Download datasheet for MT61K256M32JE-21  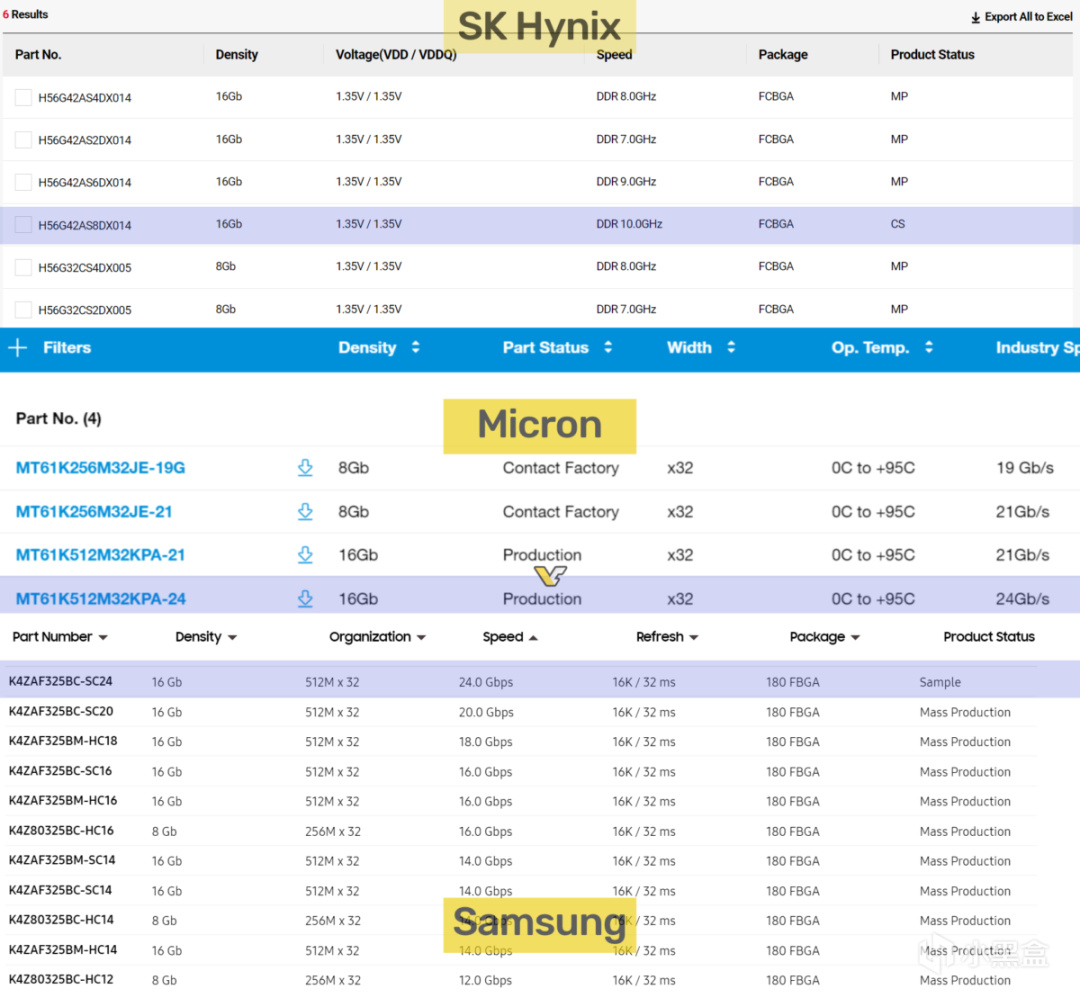305,511
